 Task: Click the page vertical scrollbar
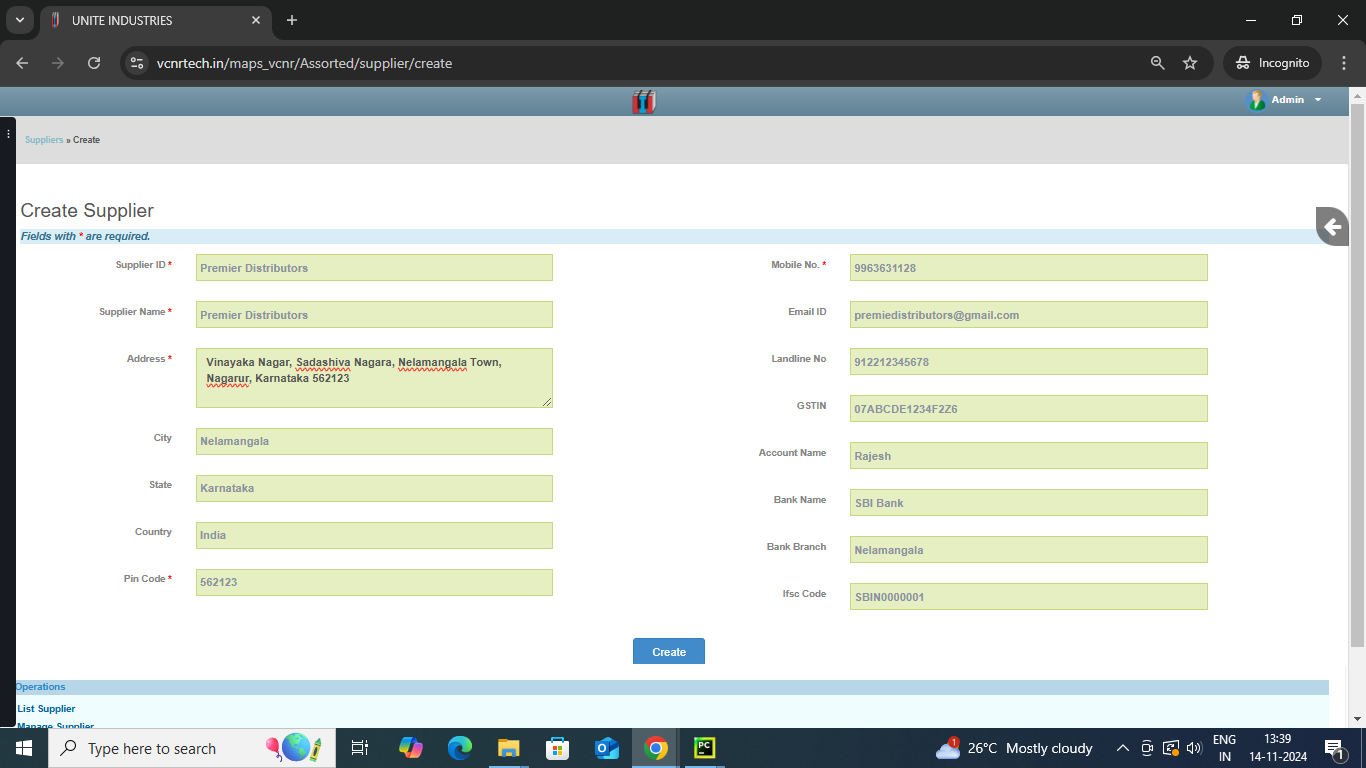[x=1357, y=375]
